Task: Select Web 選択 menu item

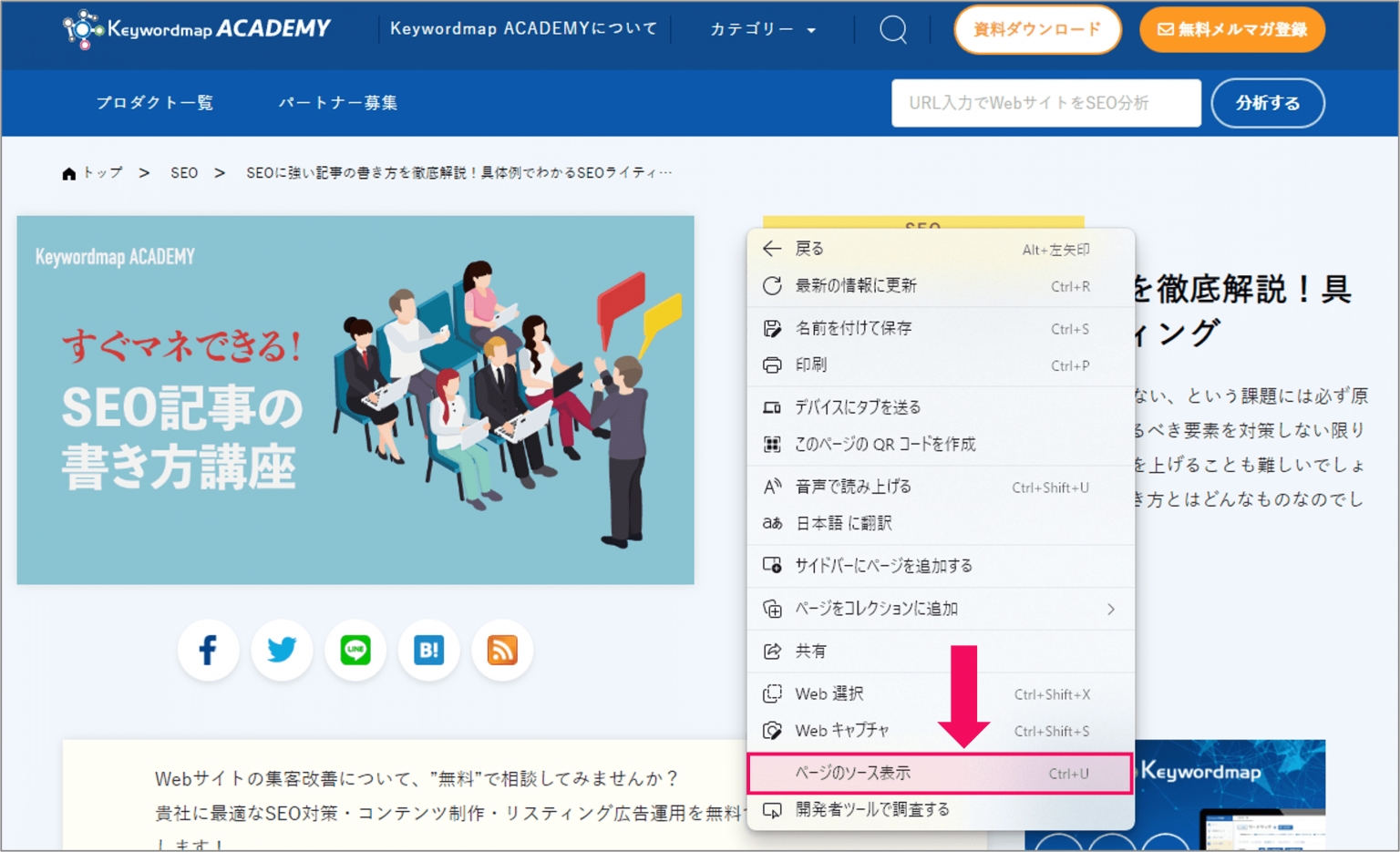Action: pos(941,693)
